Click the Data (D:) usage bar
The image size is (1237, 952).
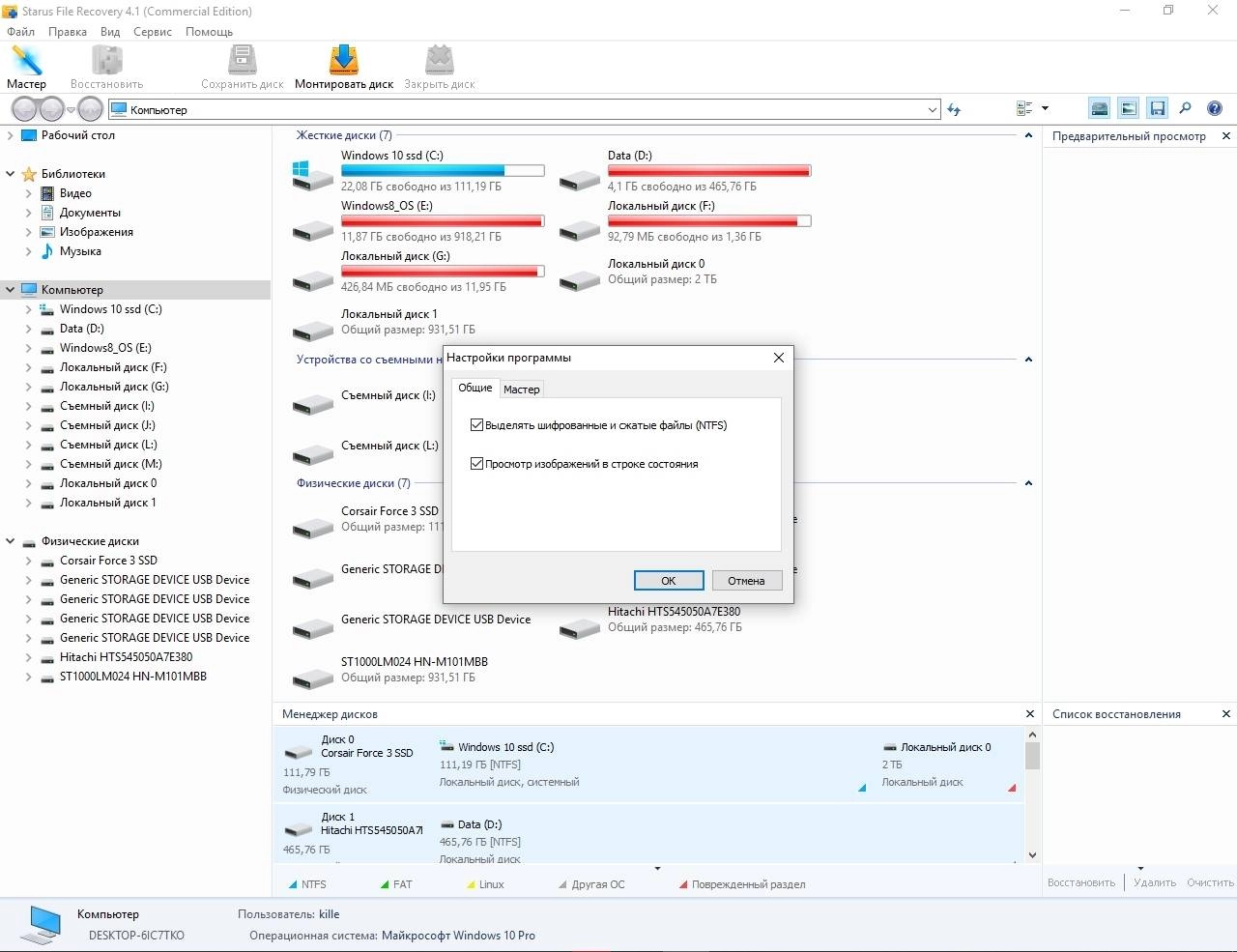(709, 171)
